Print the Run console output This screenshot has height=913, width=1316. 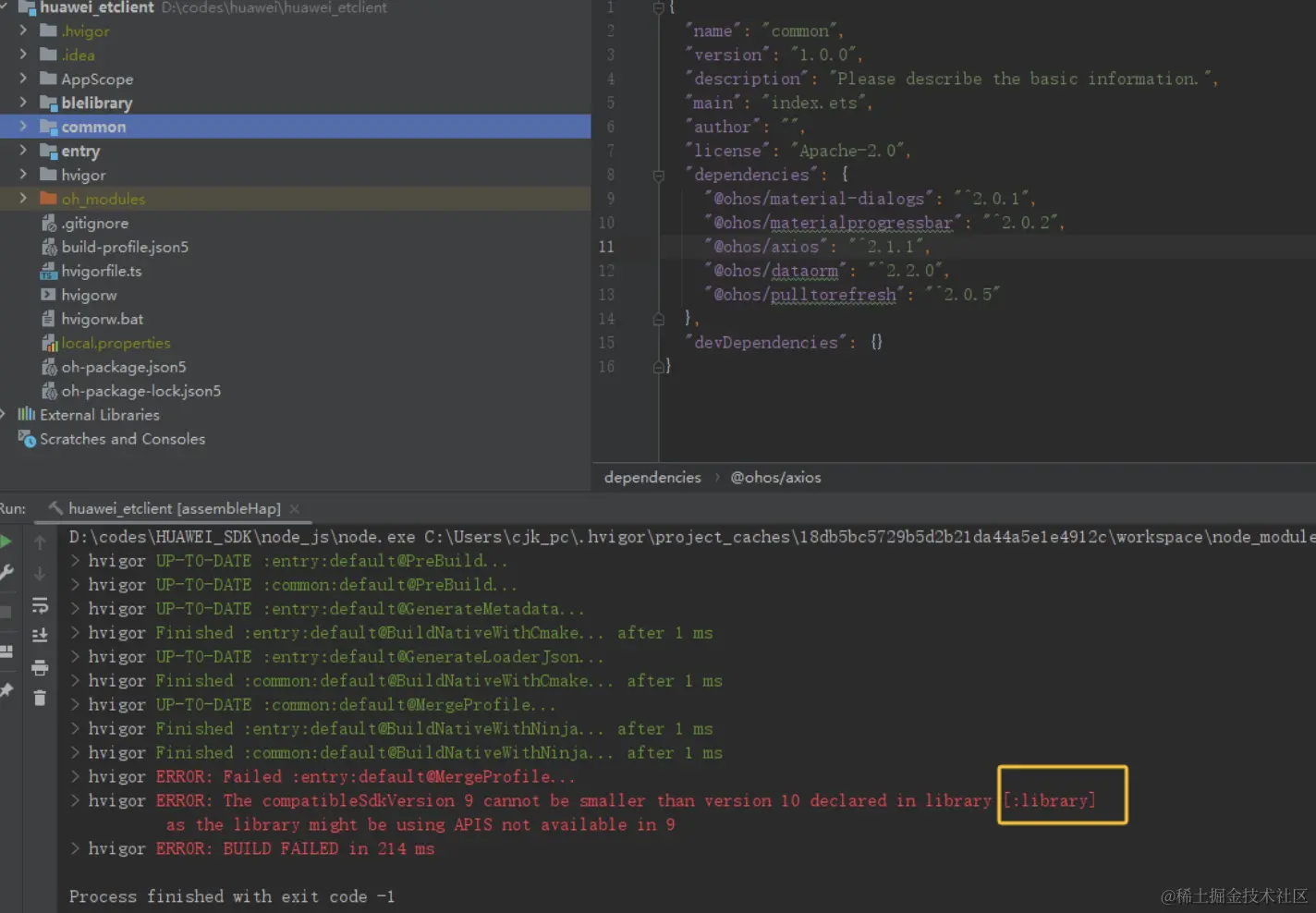click(40, 667)
